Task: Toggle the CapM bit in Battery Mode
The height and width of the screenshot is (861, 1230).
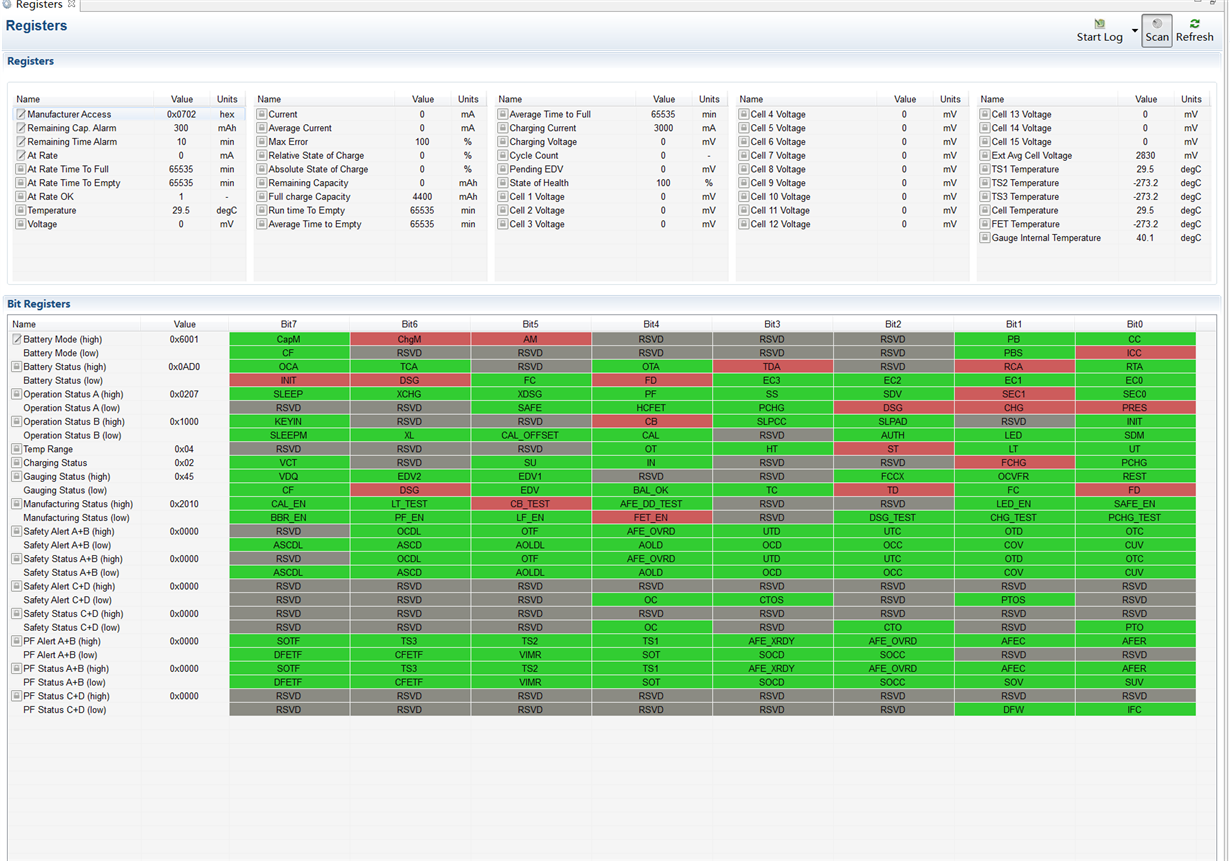Action: pyautogui.click(x=289, y=340)
